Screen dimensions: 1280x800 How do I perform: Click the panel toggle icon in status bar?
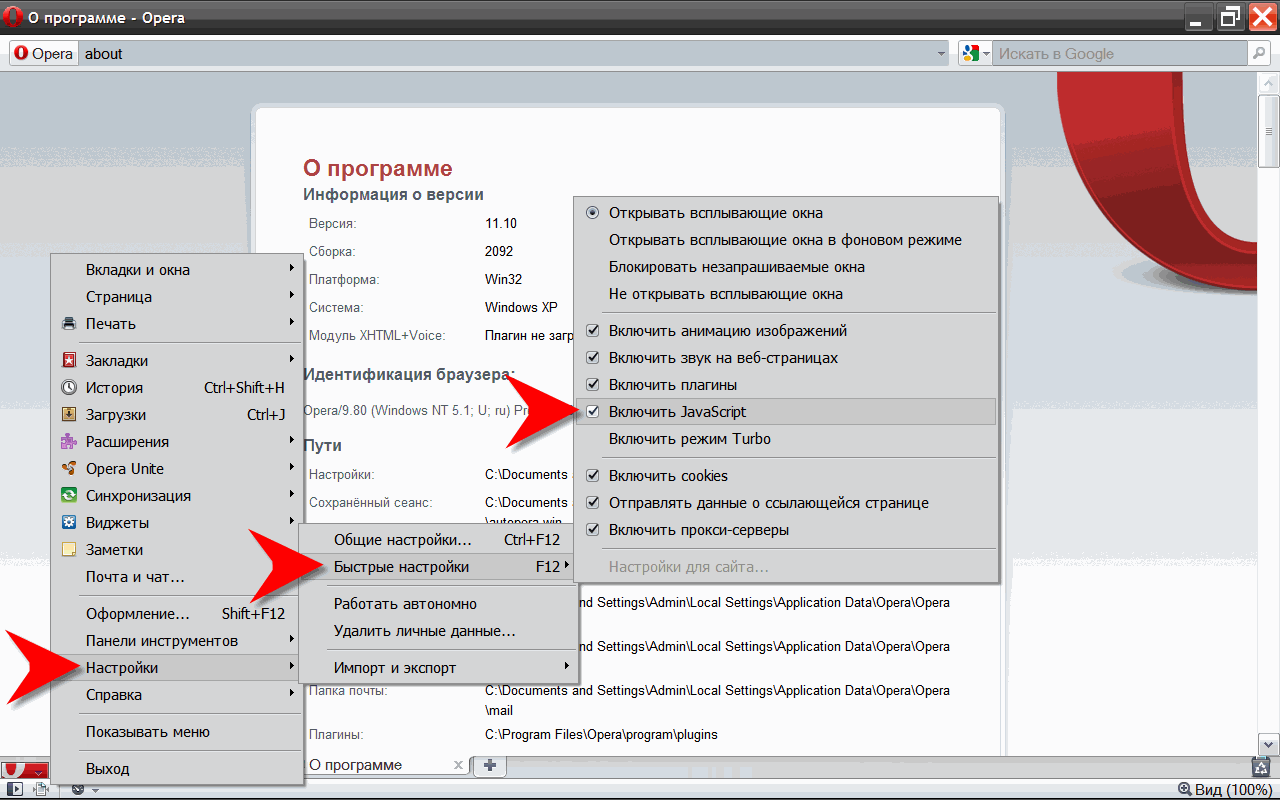(15, 790)
